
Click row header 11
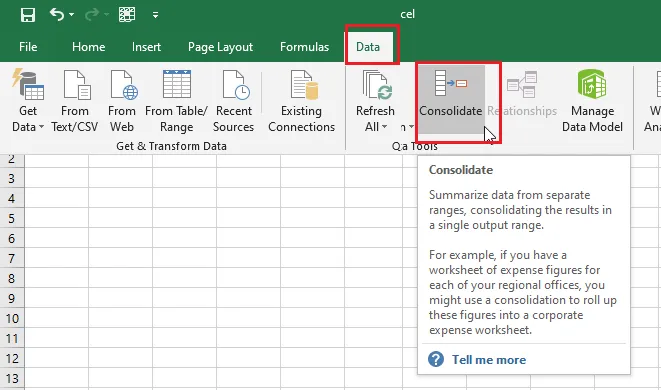tap(12, 339)
